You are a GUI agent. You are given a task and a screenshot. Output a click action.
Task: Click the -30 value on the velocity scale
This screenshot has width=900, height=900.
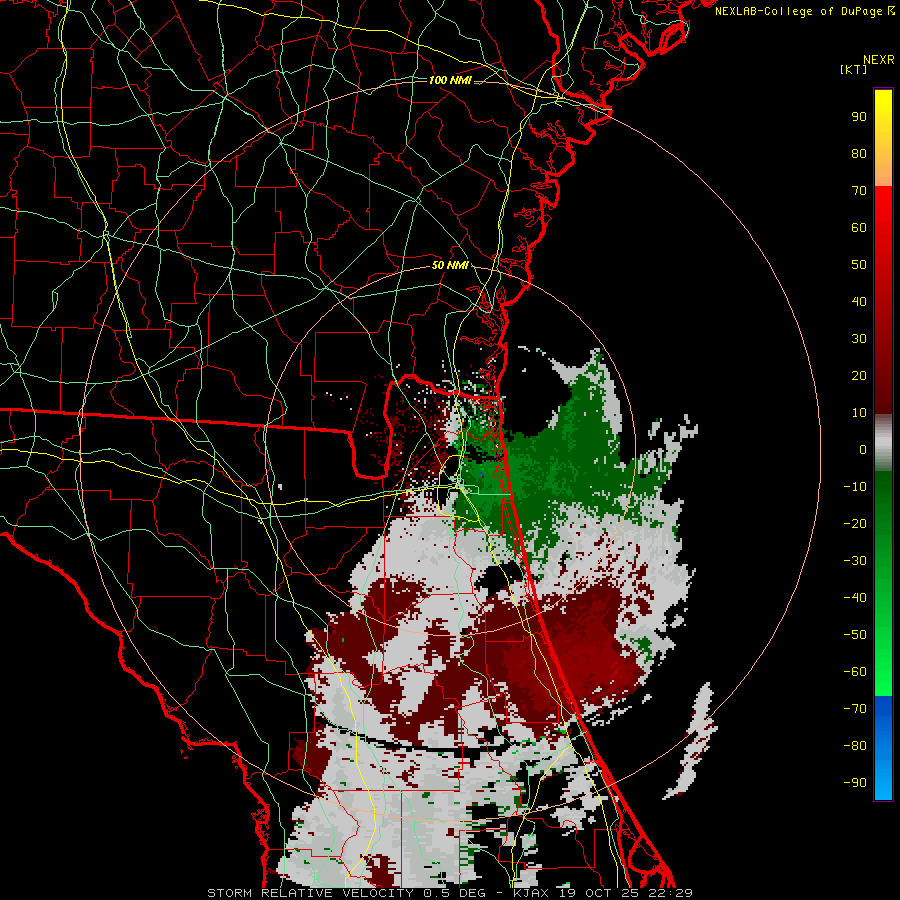coord(855,561)
